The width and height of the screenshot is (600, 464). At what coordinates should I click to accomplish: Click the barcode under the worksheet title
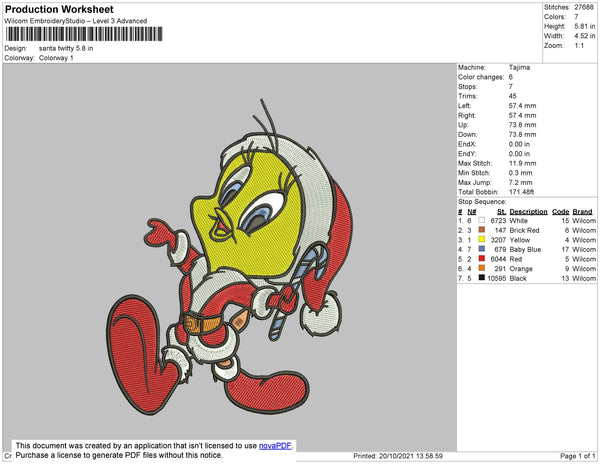[84, 34]
